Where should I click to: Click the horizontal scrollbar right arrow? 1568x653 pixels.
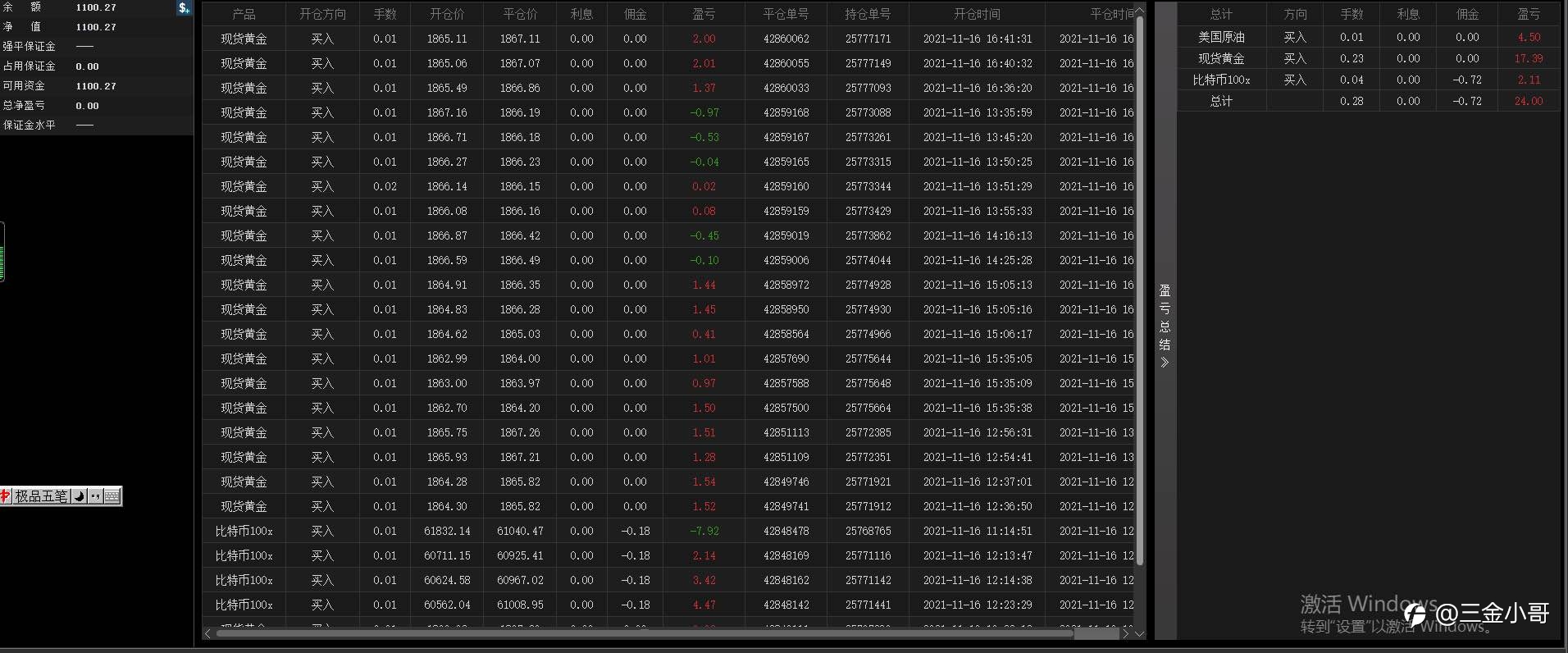[x=1126, y=633]
